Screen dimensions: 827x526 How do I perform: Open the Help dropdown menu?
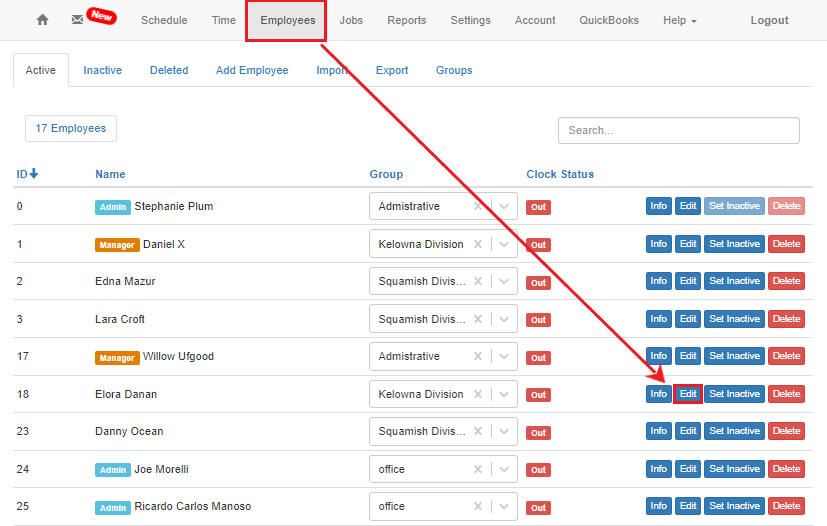[680, 20]
